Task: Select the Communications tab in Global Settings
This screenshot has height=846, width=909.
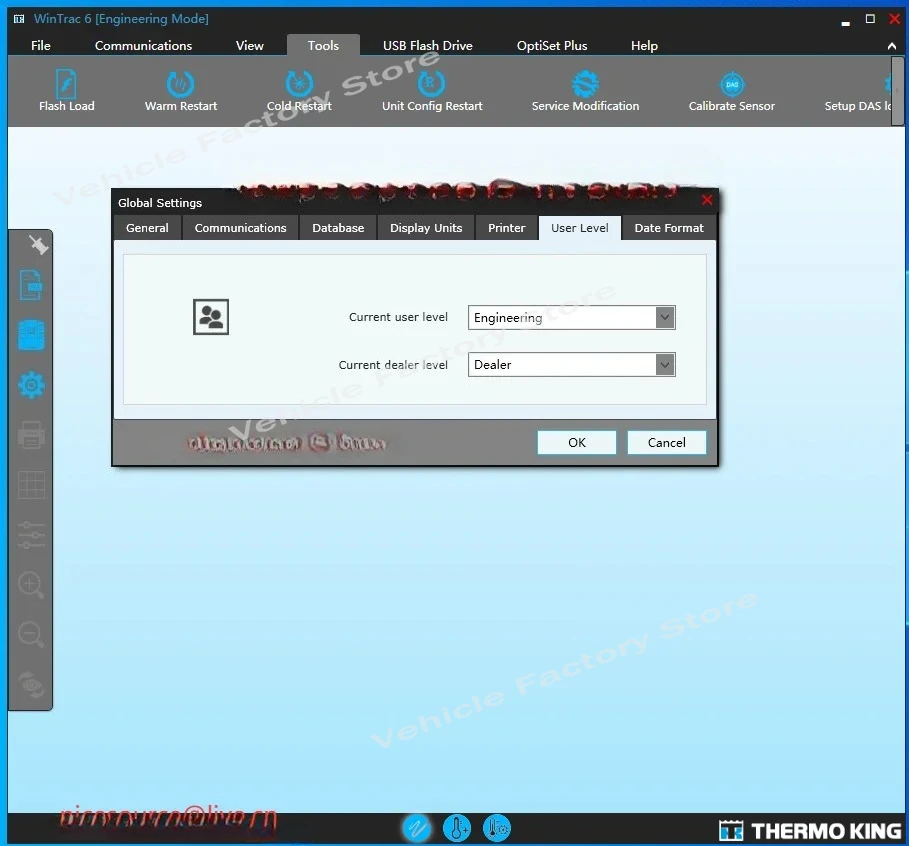Action: (x=241, y=228)
